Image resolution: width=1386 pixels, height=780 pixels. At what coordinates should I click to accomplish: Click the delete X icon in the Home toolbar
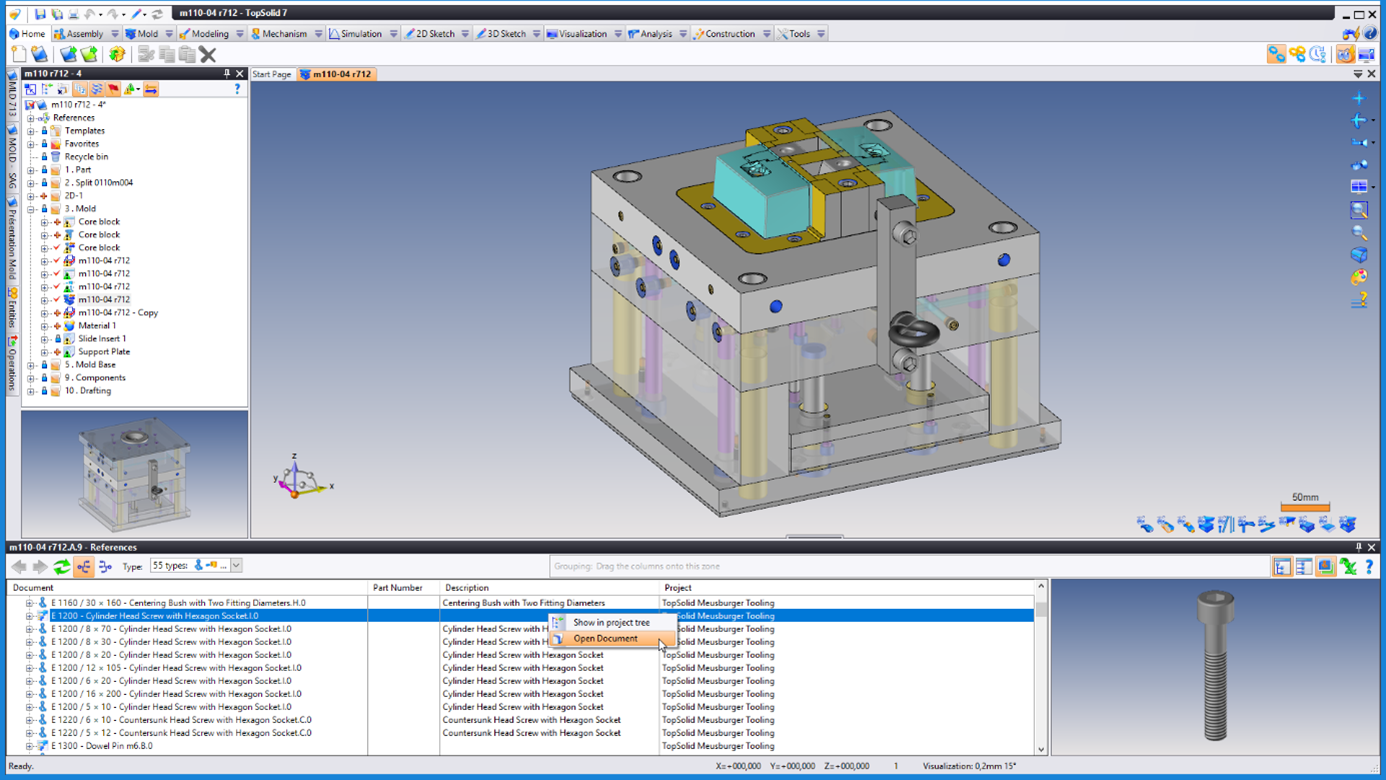pyautogui.click(x=208, y=54)
